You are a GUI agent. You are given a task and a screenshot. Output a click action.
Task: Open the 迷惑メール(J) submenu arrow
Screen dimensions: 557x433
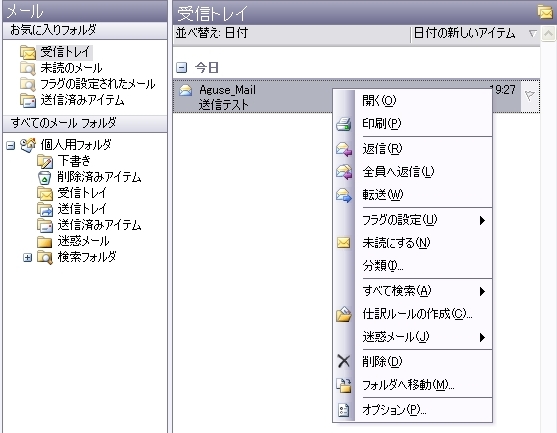[482, 337]
